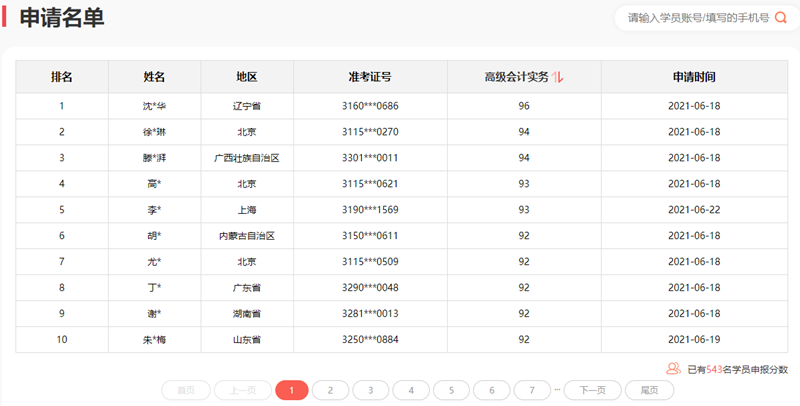This screenshot has width=800, height=406.
Task: Jump to 尾页 last page
Action: coord(649,390)
